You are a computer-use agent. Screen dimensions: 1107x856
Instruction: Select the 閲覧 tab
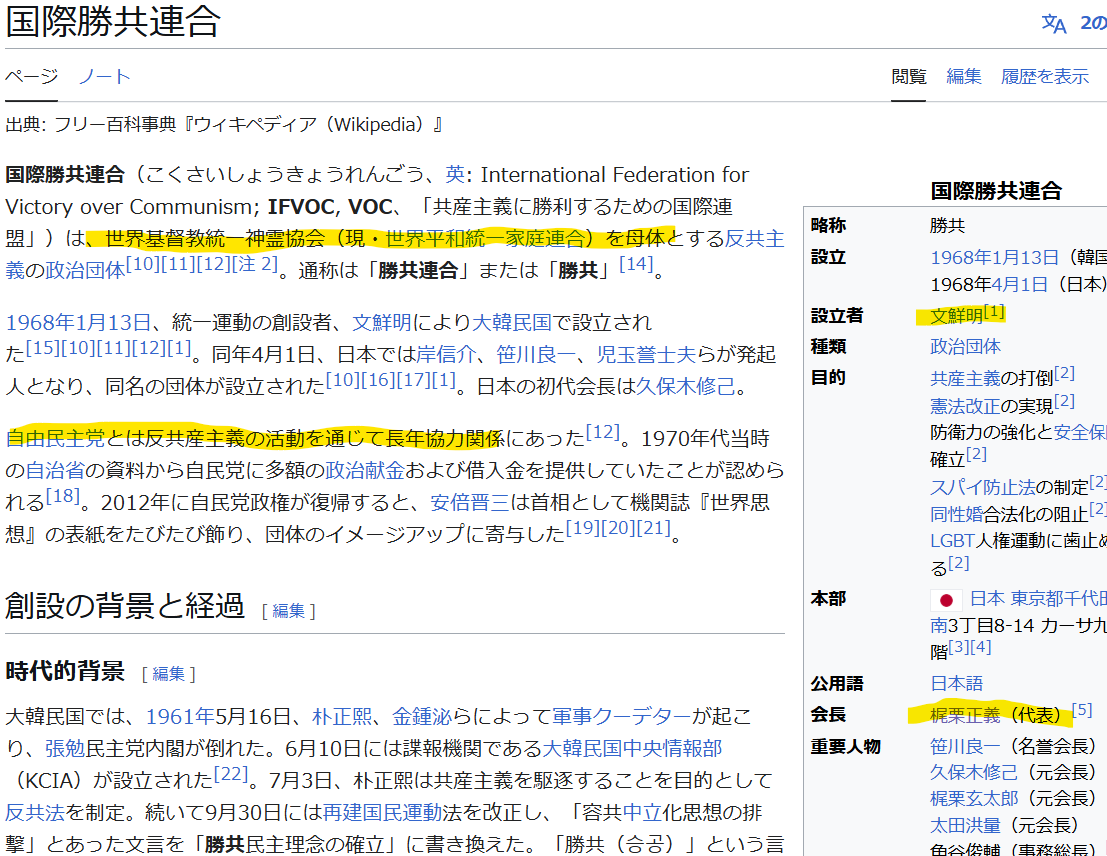coord(909,76)
